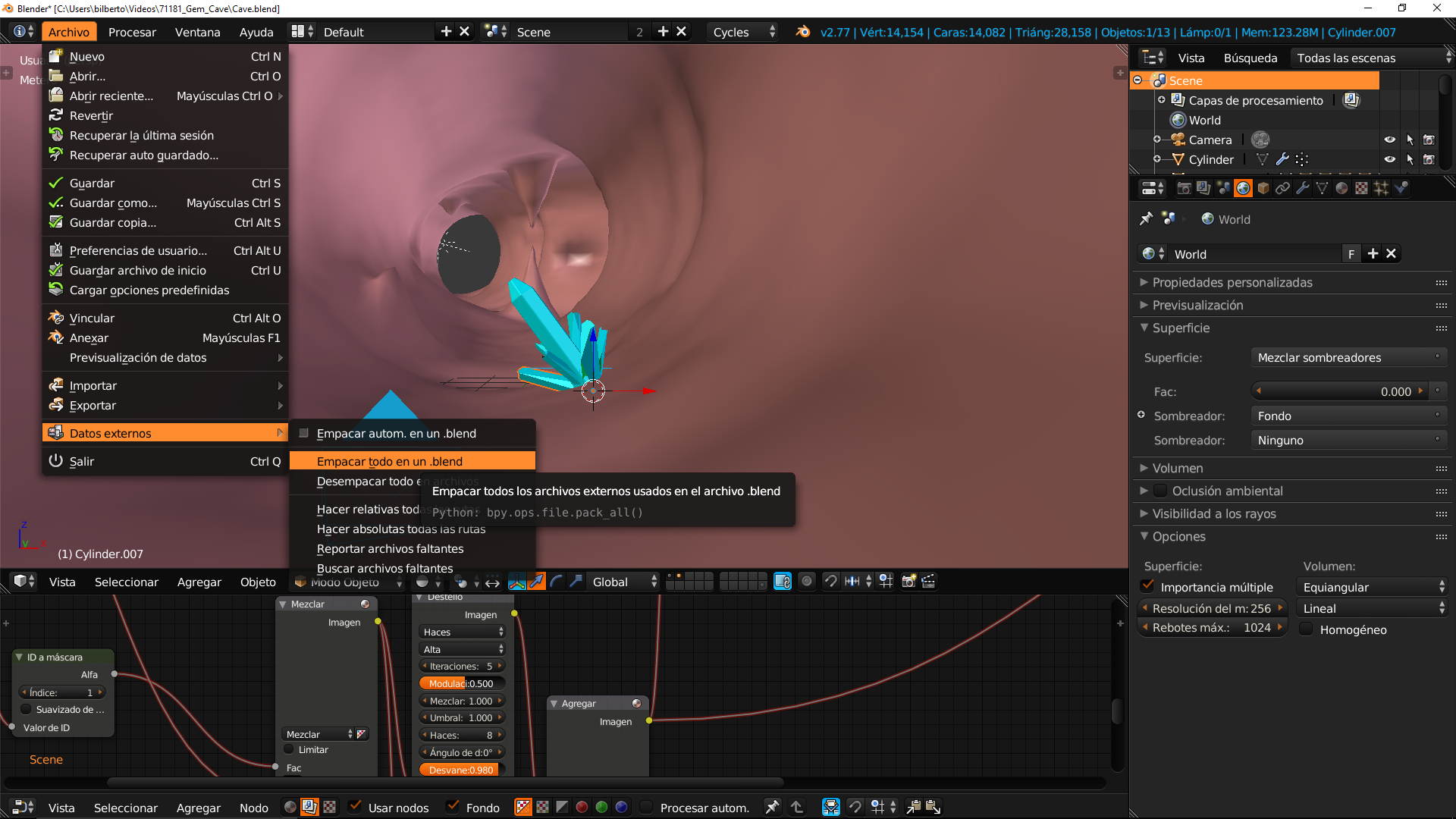Click the World name input field
This screenshot has height=819, width=1456.
1251,254
